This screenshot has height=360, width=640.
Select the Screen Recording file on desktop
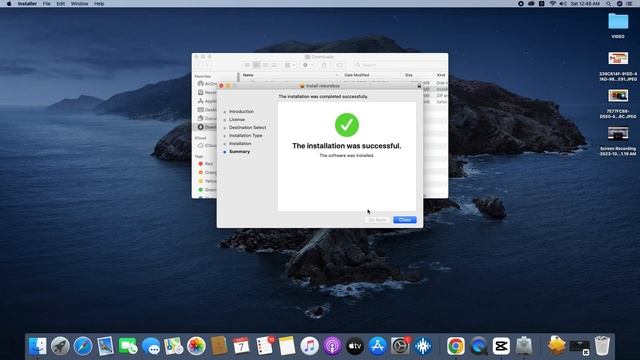click(618, 141)
